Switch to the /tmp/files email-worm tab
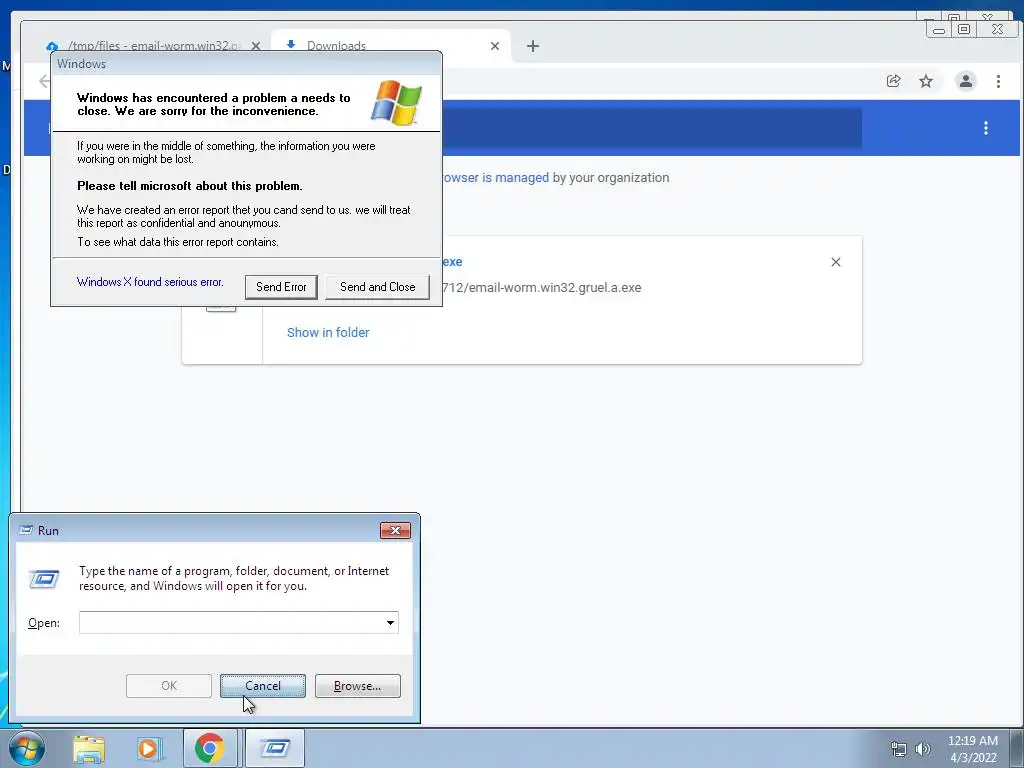Image resolution: width=1024 pixels, height=768 pixels. (150, 46)
